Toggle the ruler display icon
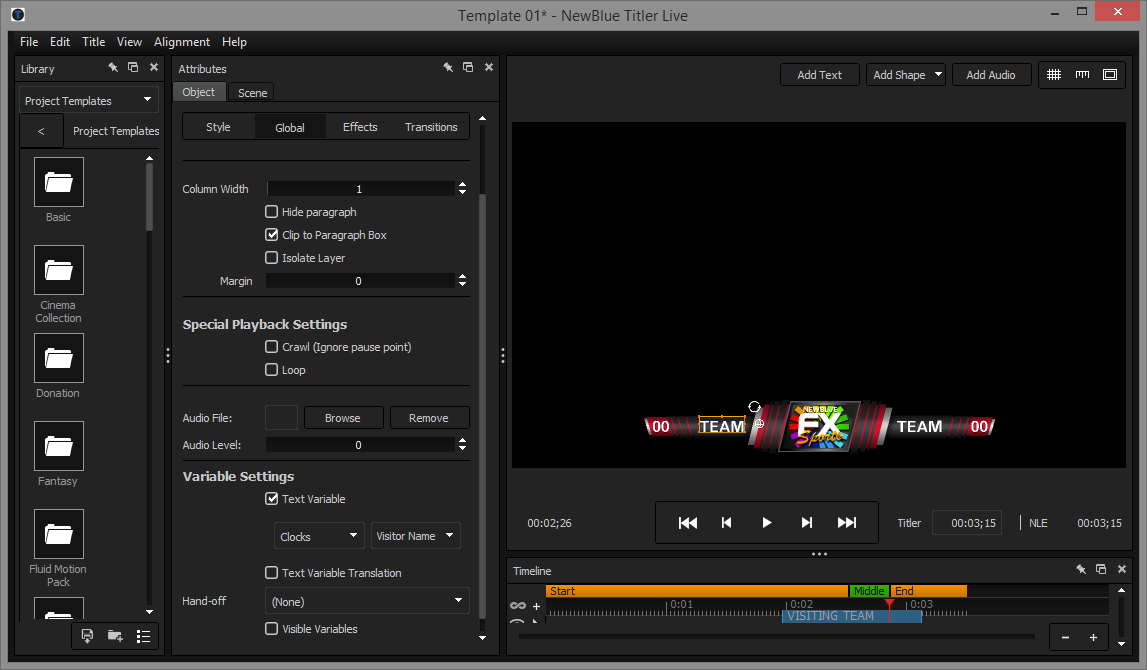Image resolution: width=1147 pixels, height=670 pixels. coord(1082,75)
